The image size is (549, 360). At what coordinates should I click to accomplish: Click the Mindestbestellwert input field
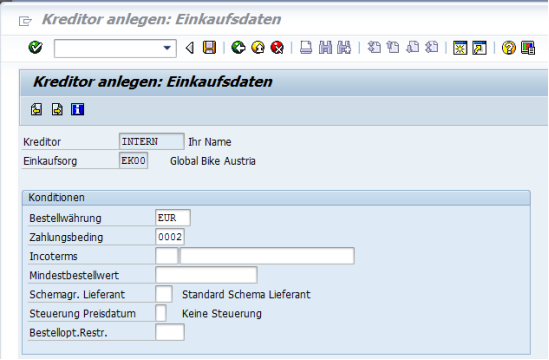[x=206, y=275]
